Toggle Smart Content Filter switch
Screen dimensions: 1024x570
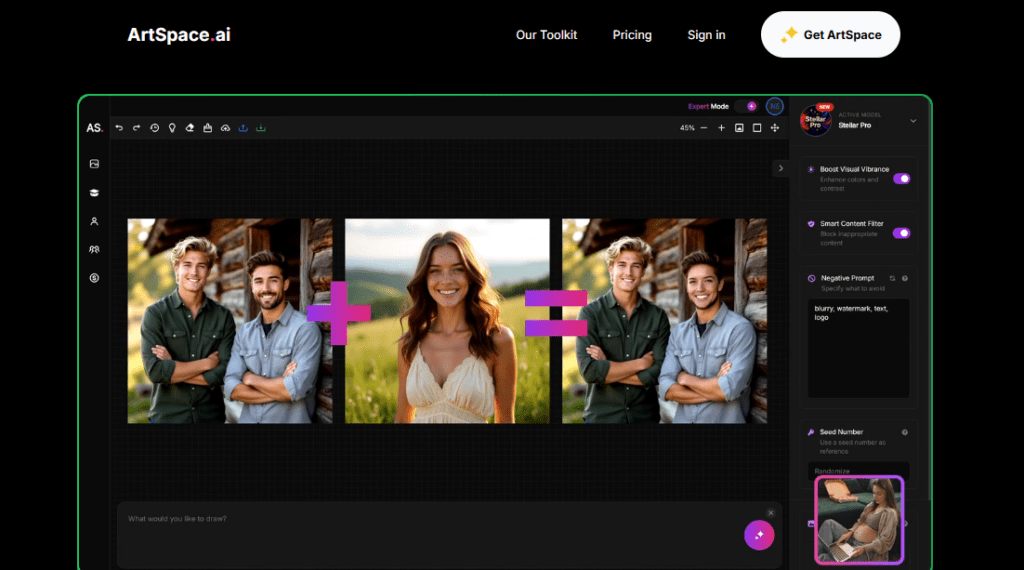[901, 233]
